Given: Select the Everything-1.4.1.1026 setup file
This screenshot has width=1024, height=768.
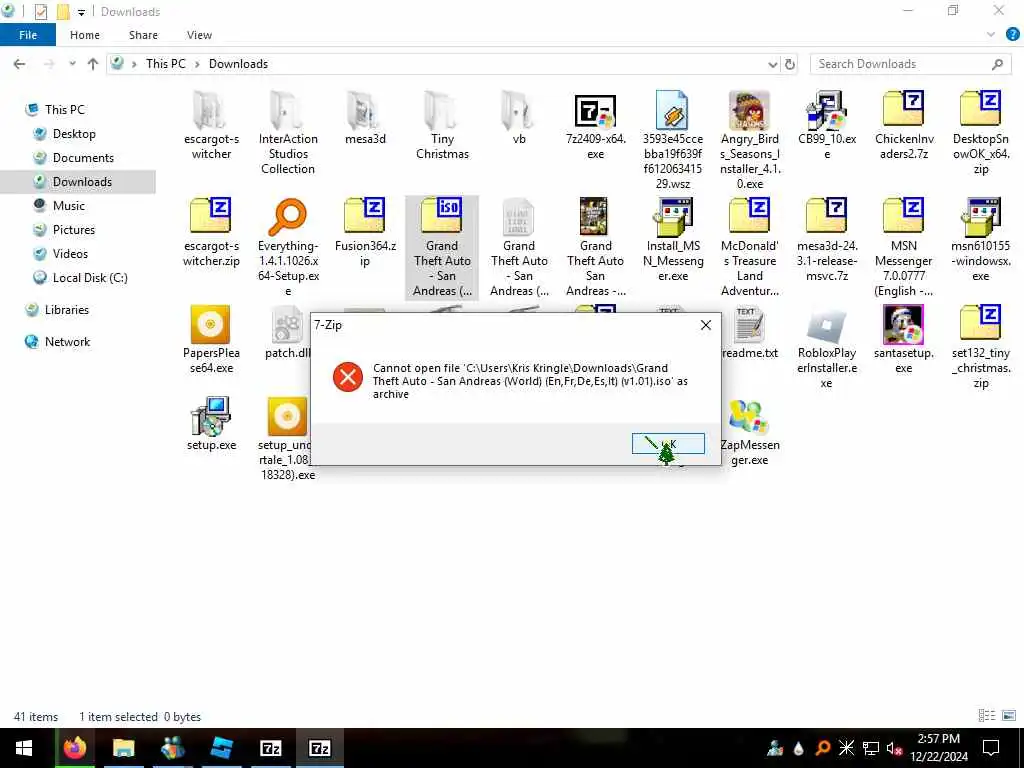Looking at the screenshot, I should click(288, 247).
